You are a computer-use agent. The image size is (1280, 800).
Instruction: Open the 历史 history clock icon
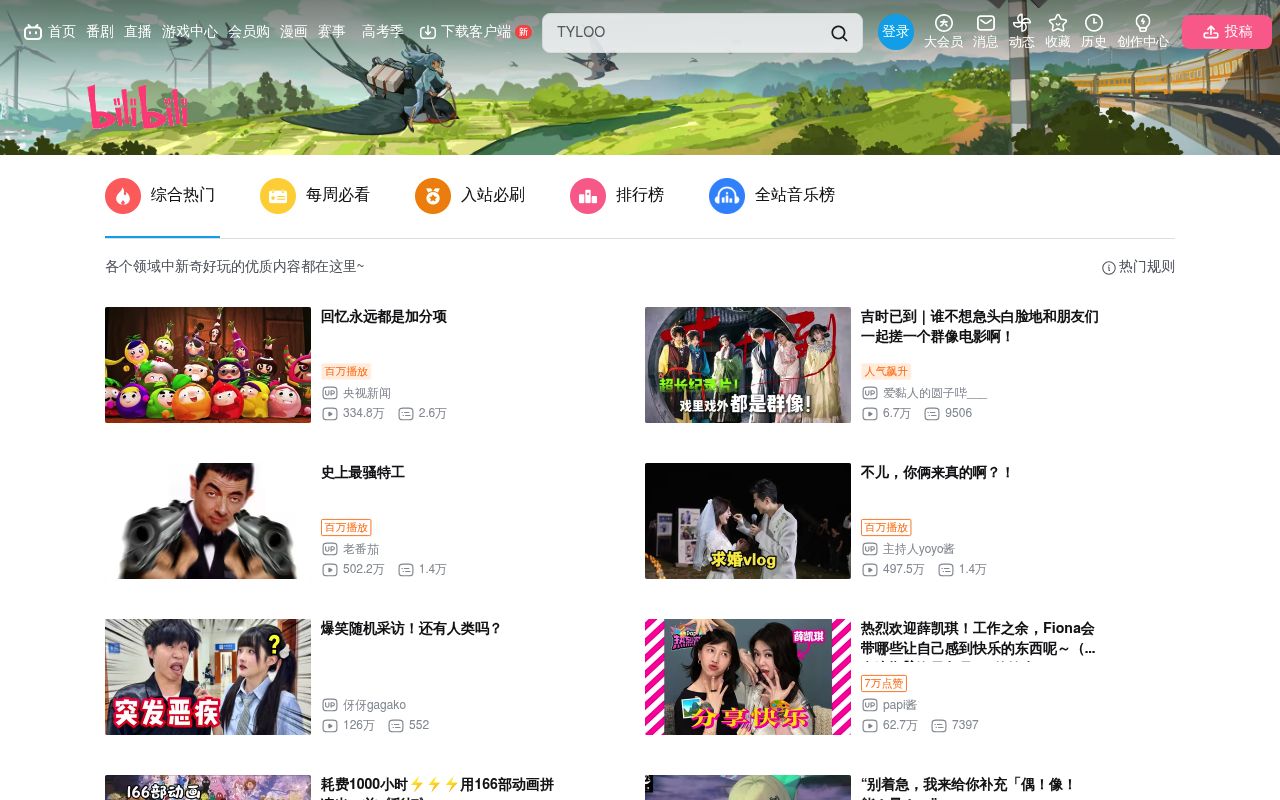click(x=1094, y=22)
